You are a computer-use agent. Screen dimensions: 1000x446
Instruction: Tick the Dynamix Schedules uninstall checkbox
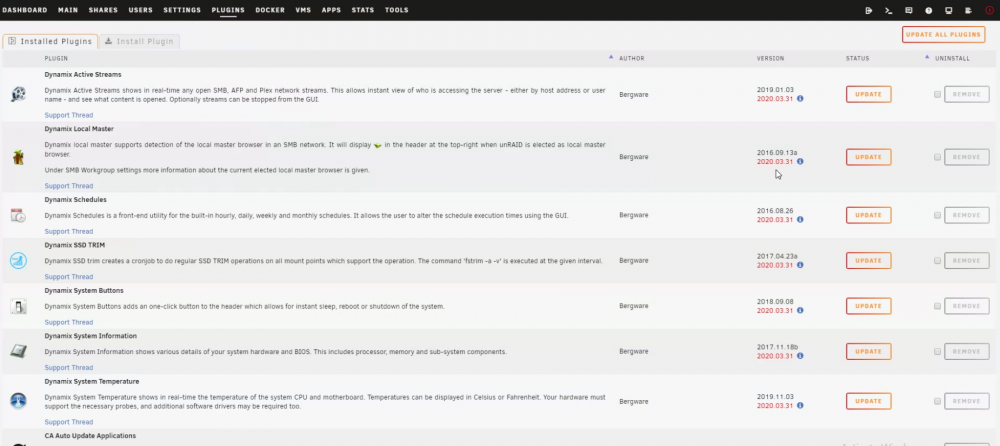[x=938, y=215]
